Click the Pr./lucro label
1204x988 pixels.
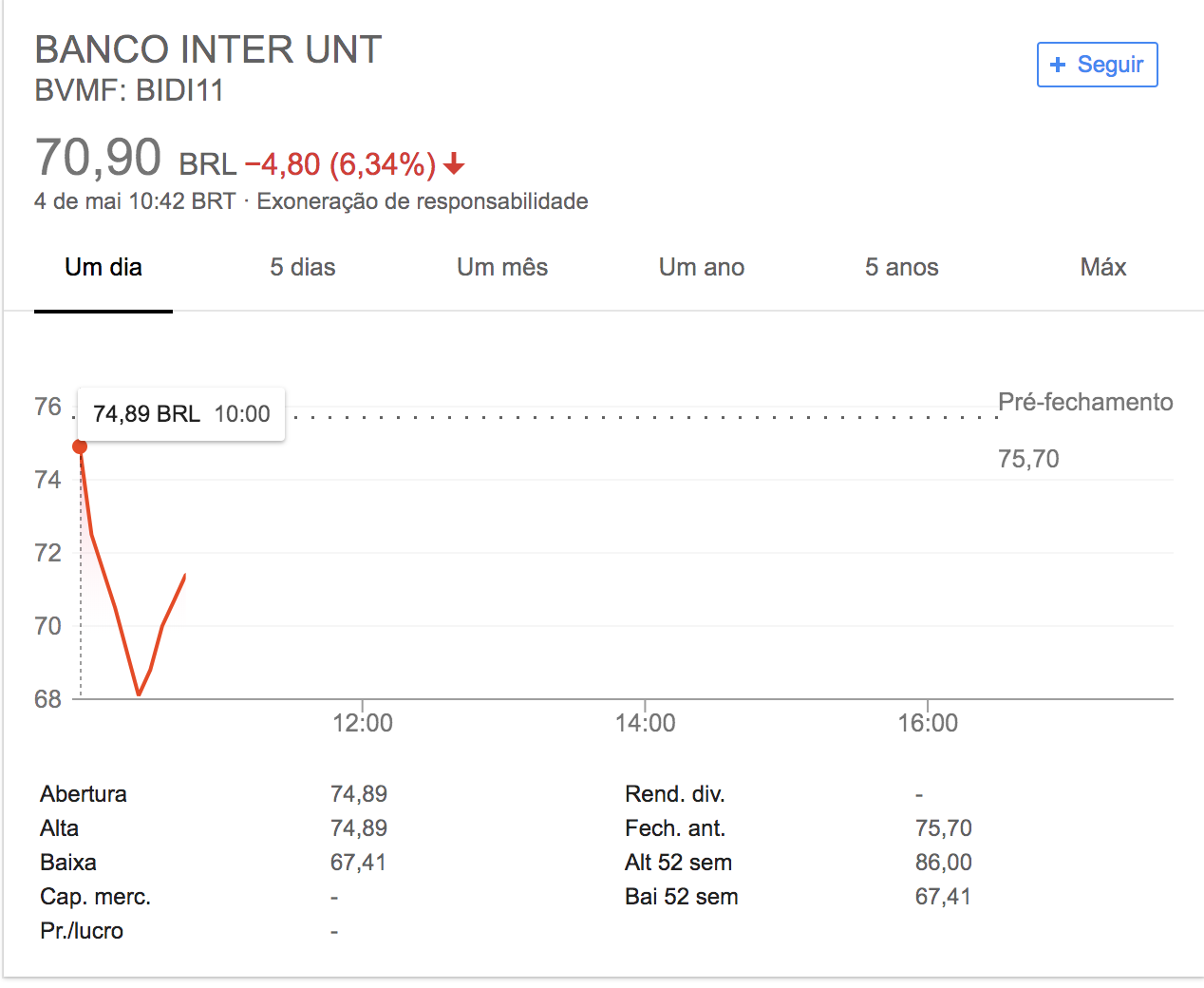82,931
